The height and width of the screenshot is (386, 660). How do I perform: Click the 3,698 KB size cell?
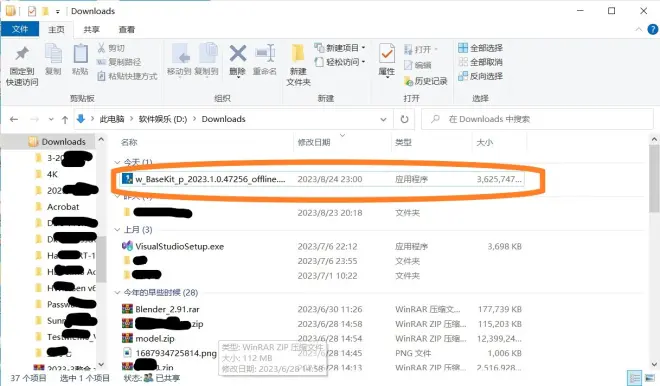[504, 246]
